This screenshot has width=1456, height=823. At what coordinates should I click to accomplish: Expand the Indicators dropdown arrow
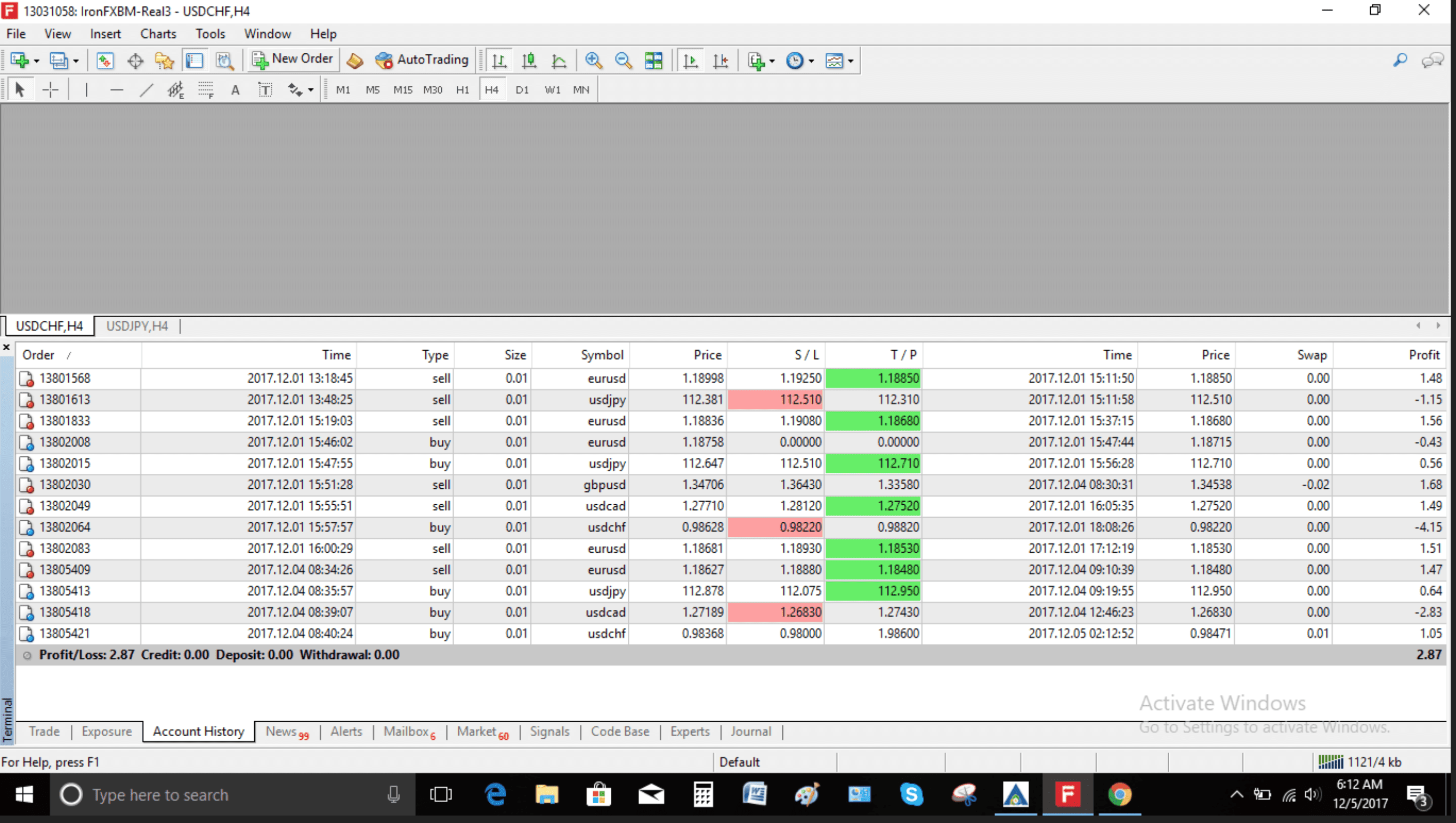[772, 60]
